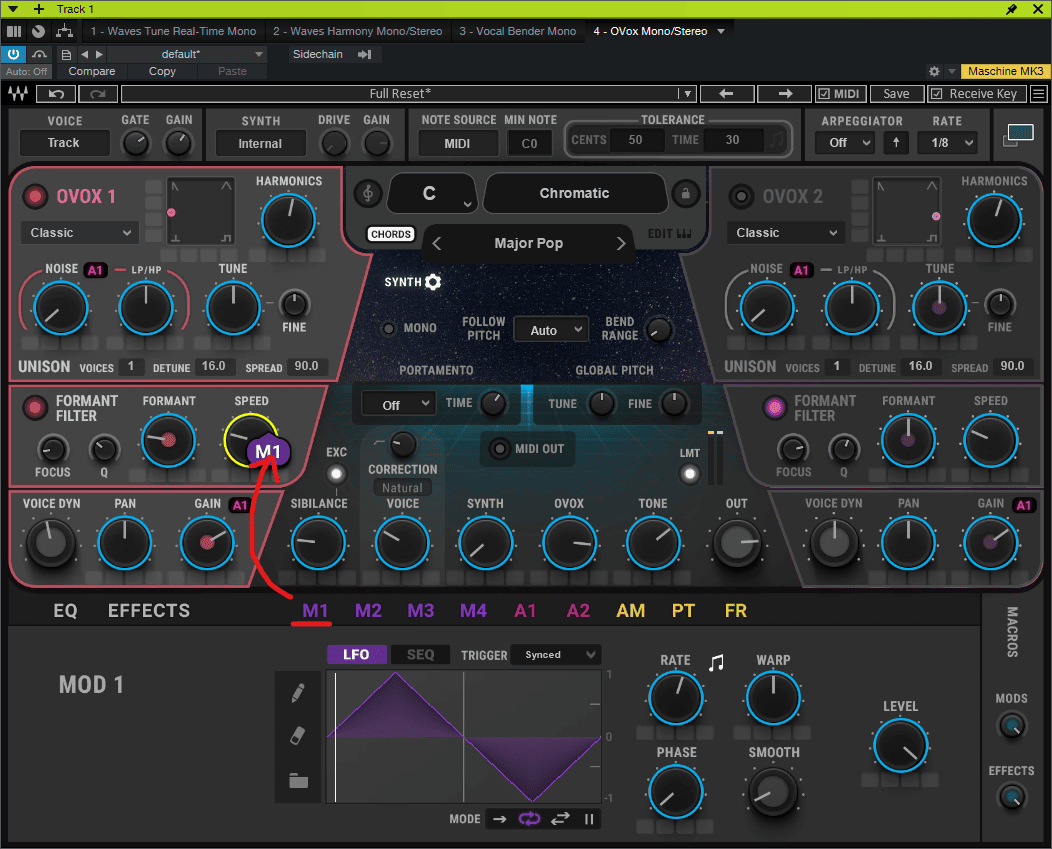
Task: Toggle the MIDI OUT button
Action: coord(500,449)
